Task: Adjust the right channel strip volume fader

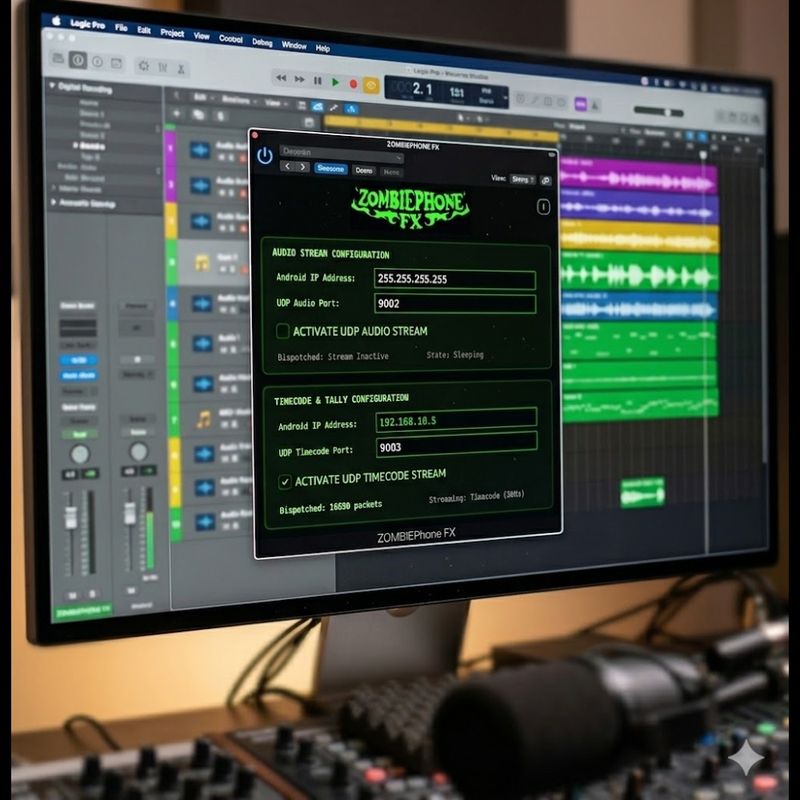Action: click(x=130, y=513)
